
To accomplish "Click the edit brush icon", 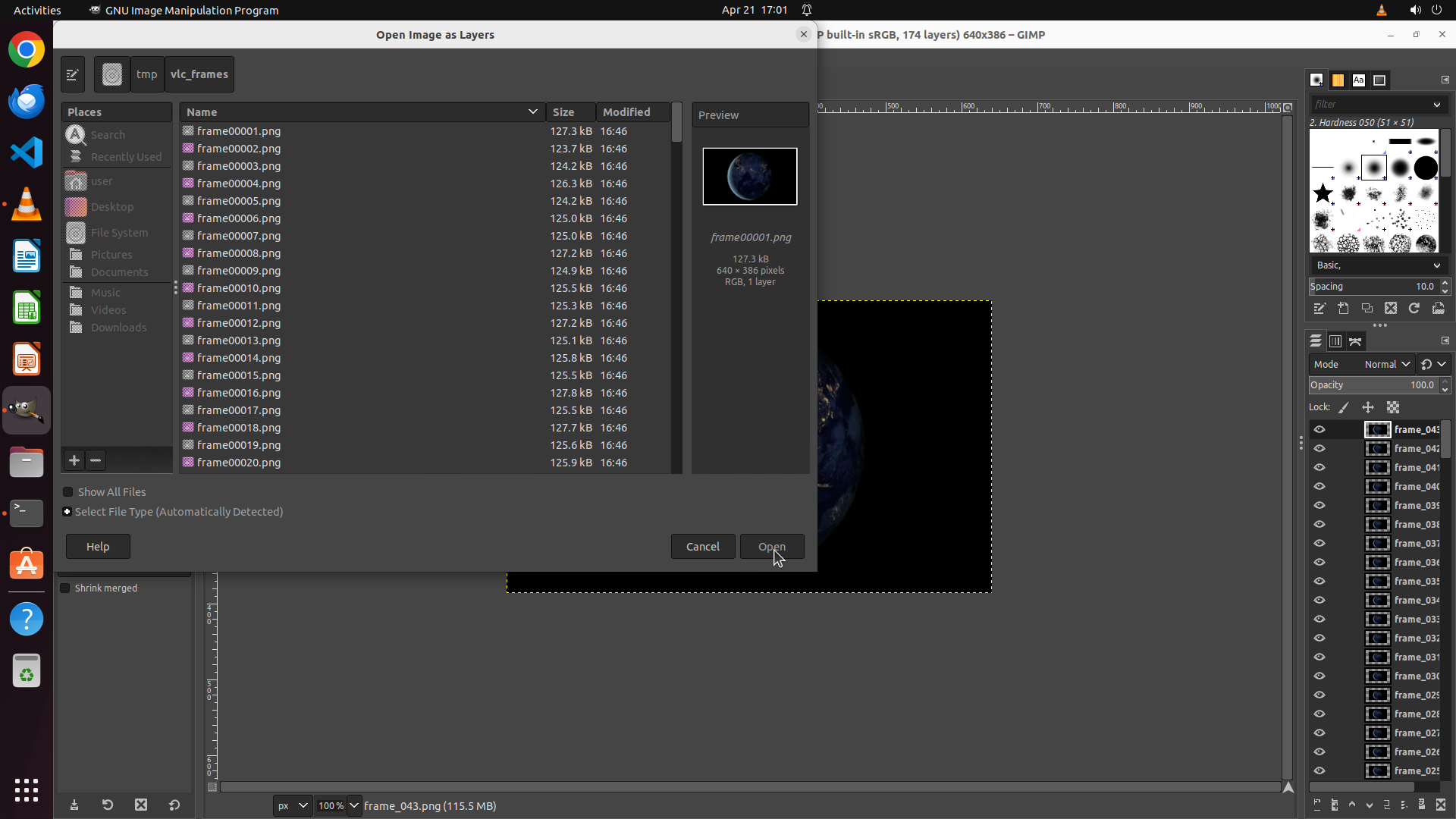I will point(1319,309).
